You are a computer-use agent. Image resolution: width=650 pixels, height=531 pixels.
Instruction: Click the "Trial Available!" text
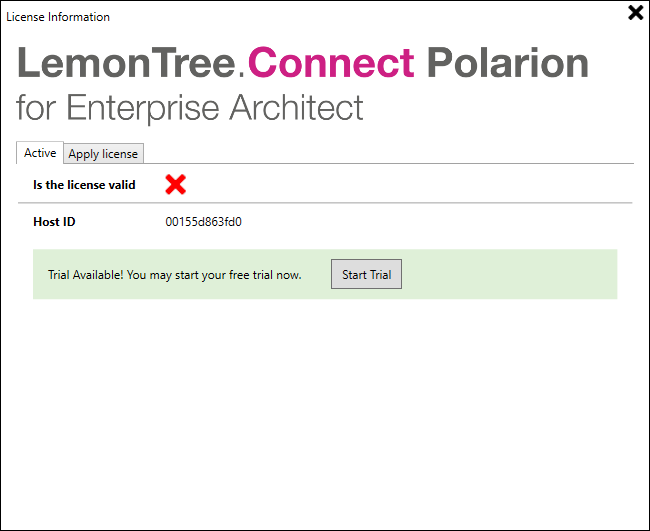click(x=85, y=275)
